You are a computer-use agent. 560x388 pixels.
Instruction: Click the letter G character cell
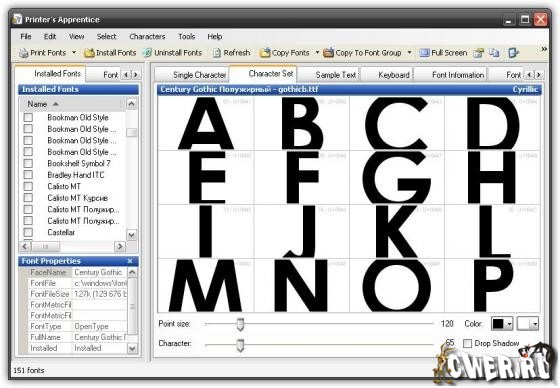(397, 178)
